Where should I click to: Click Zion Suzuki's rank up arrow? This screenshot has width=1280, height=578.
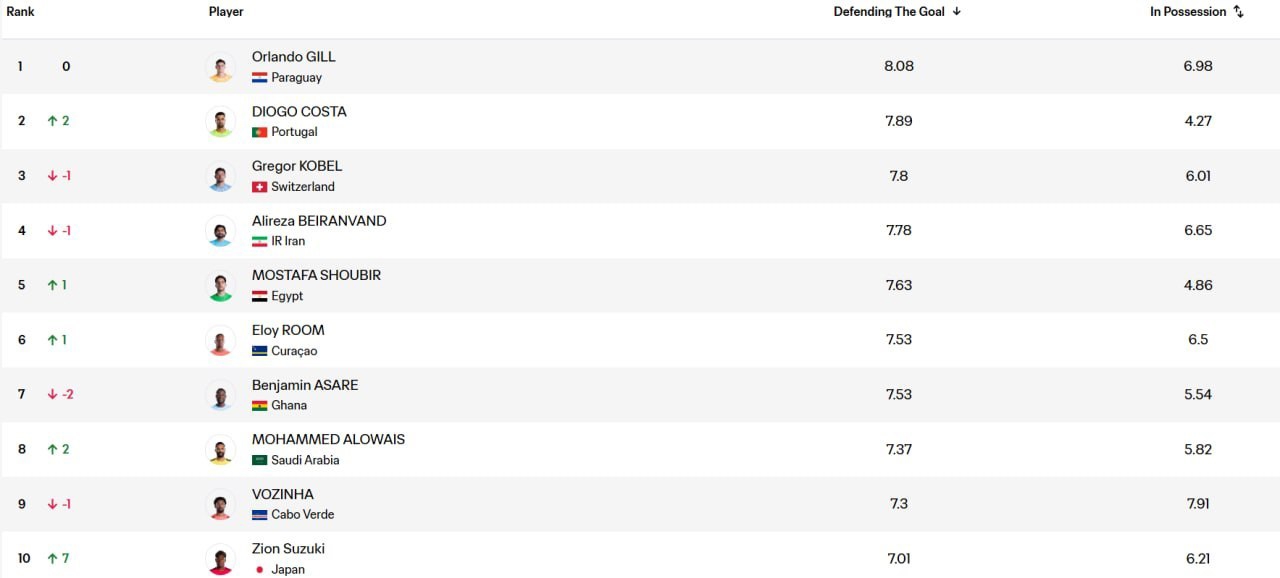tap(52, 559)
